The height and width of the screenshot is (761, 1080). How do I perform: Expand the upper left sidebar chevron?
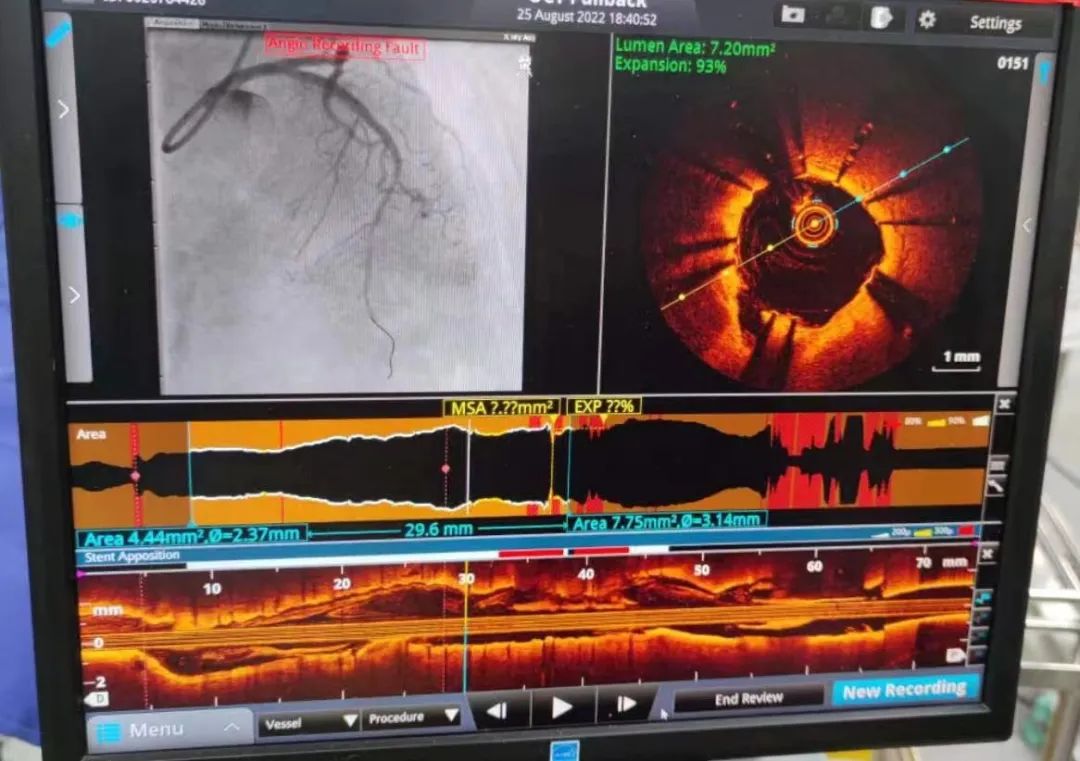tap(64, 110)
